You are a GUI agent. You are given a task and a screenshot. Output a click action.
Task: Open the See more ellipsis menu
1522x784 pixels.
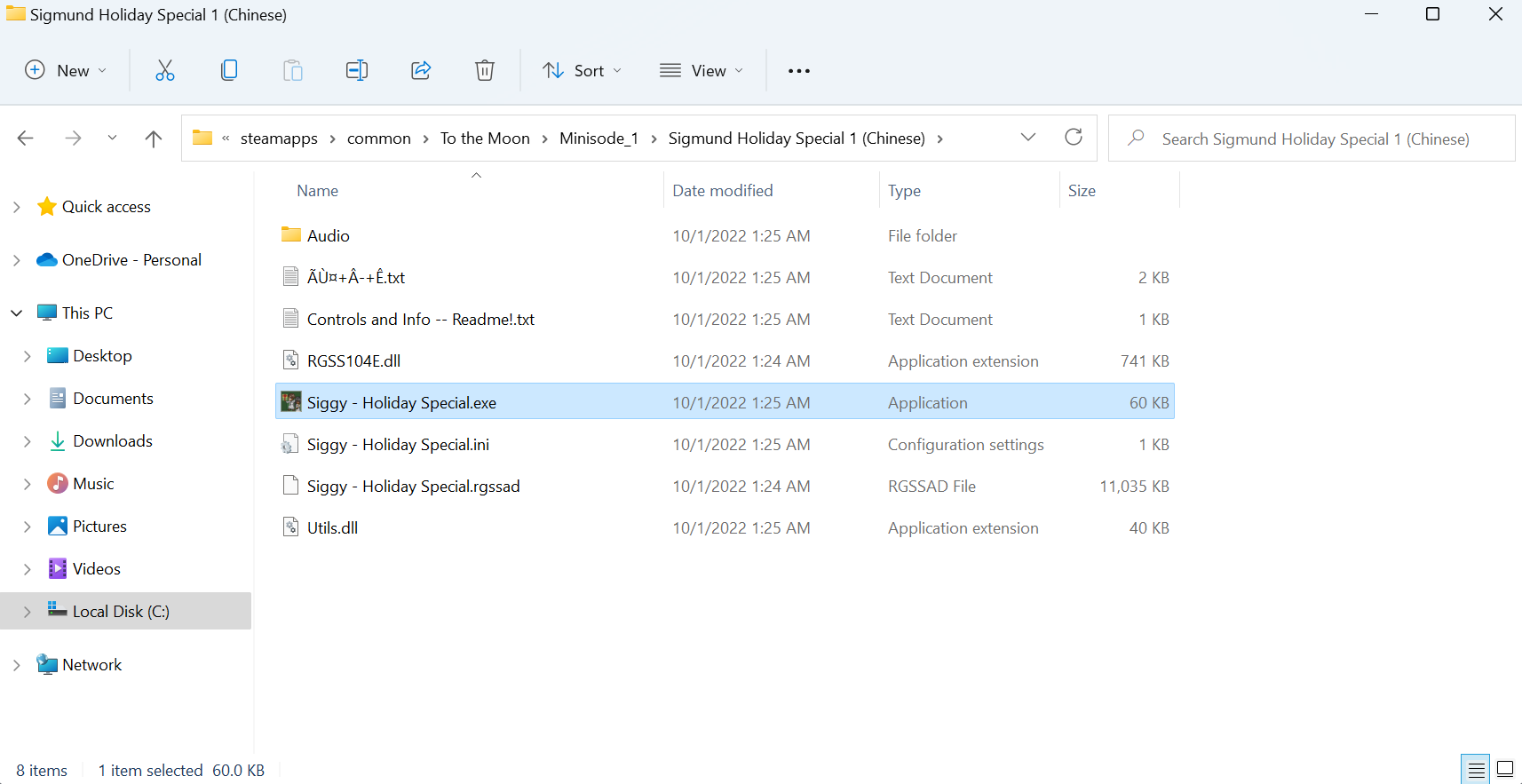click(x=799, y=71)
